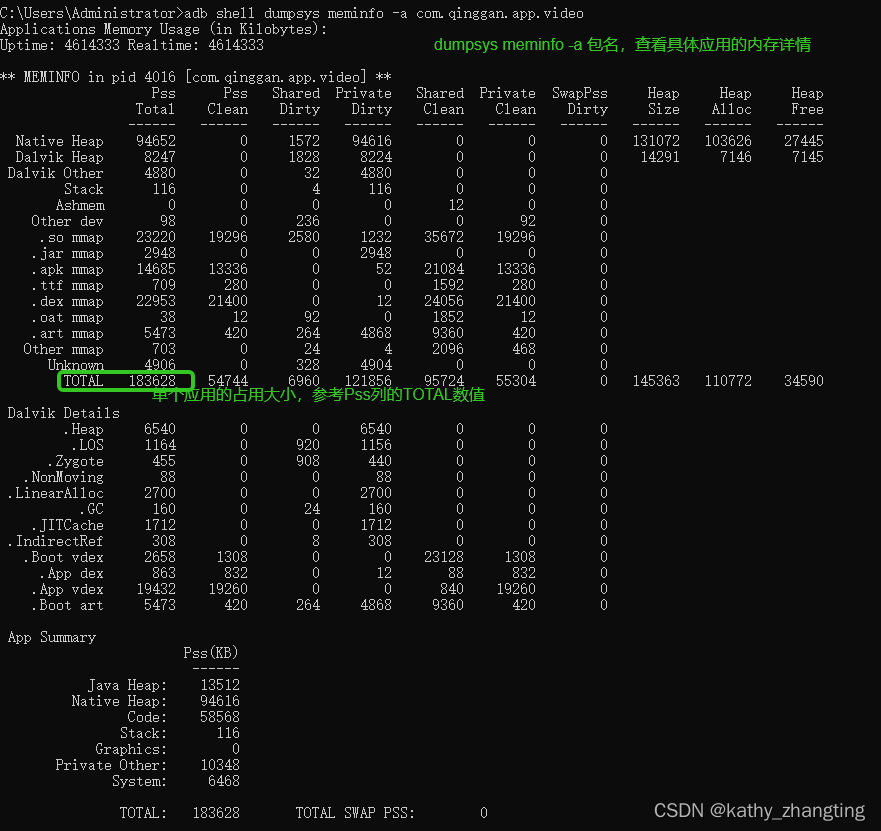Click the .jar mmap row label
Image resolution: width=881 pixels, height=831 pixels.
tap(67, 253)
